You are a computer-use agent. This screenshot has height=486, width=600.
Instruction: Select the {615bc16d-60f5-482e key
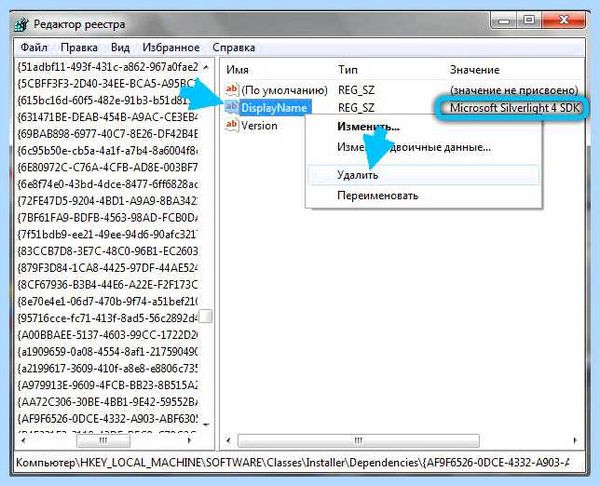click(108, 101)
